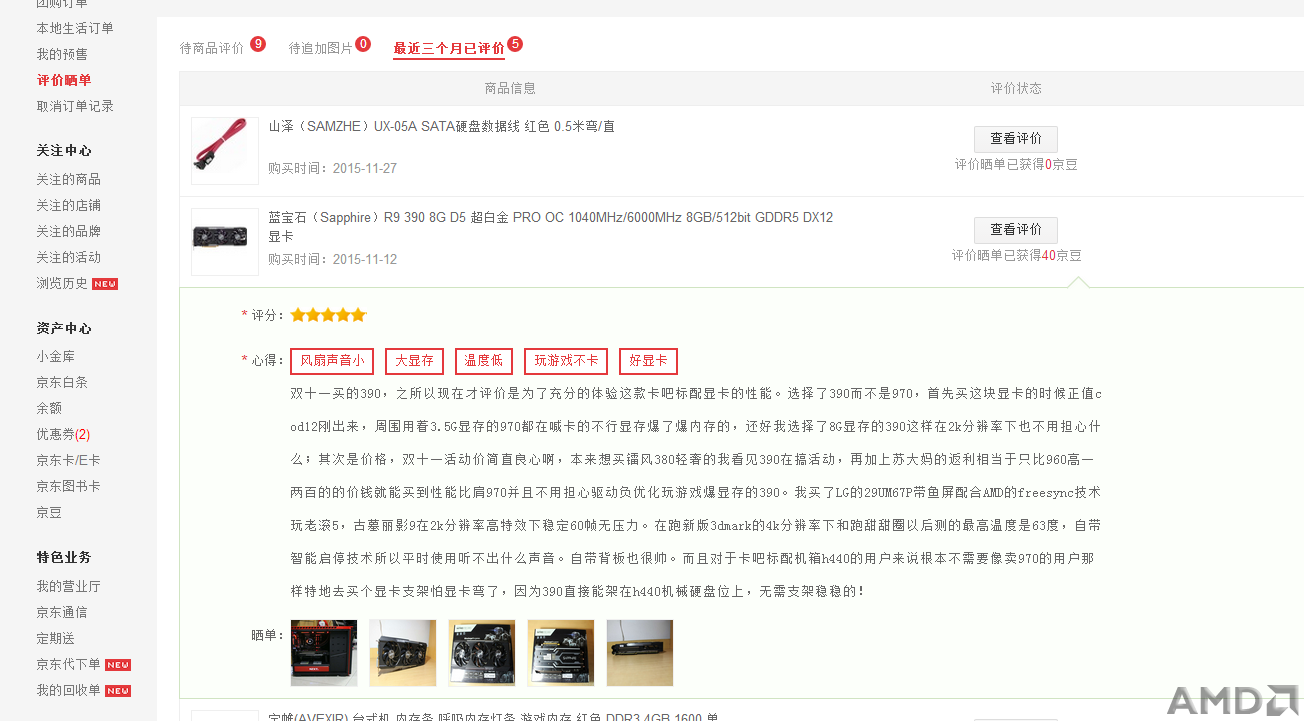Click the five-star rating row
Viewport: 1304px width, 721px height.
tap(329, 315)
